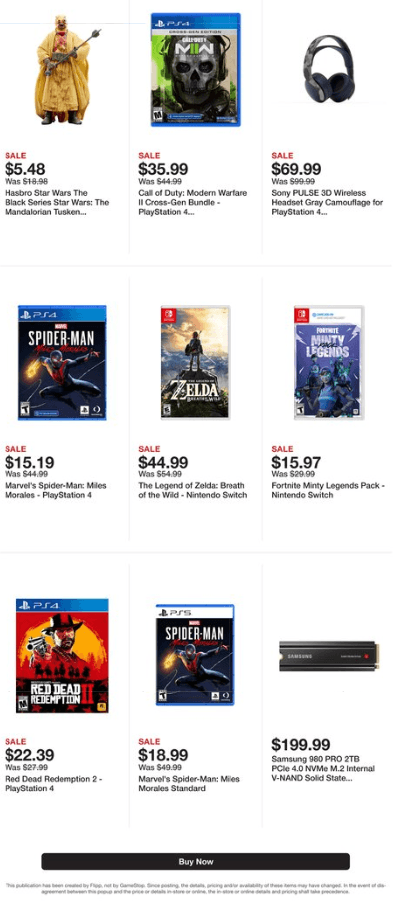Click Fortnite Minty Legends Pack title text

328,490
